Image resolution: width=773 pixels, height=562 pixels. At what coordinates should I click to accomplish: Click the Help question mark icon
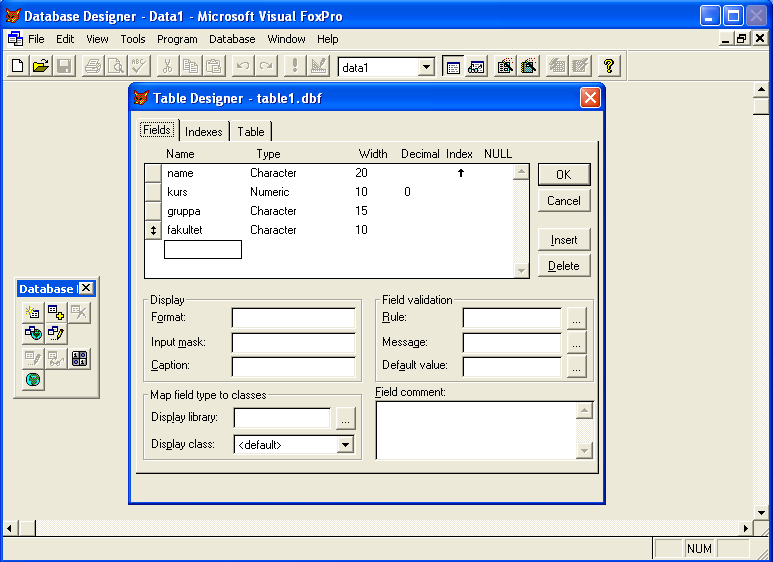point(609,66)
